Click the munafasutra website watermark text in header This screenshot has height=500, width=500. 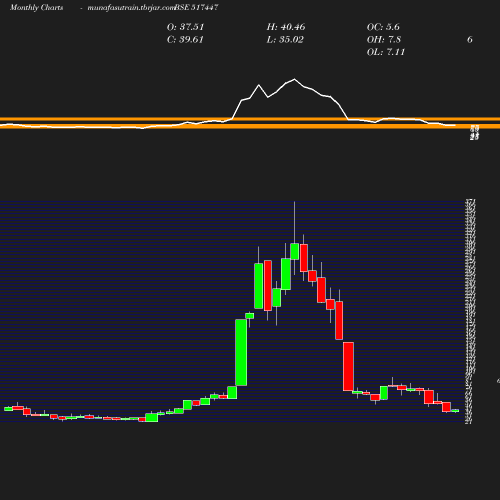pos(131,8)
